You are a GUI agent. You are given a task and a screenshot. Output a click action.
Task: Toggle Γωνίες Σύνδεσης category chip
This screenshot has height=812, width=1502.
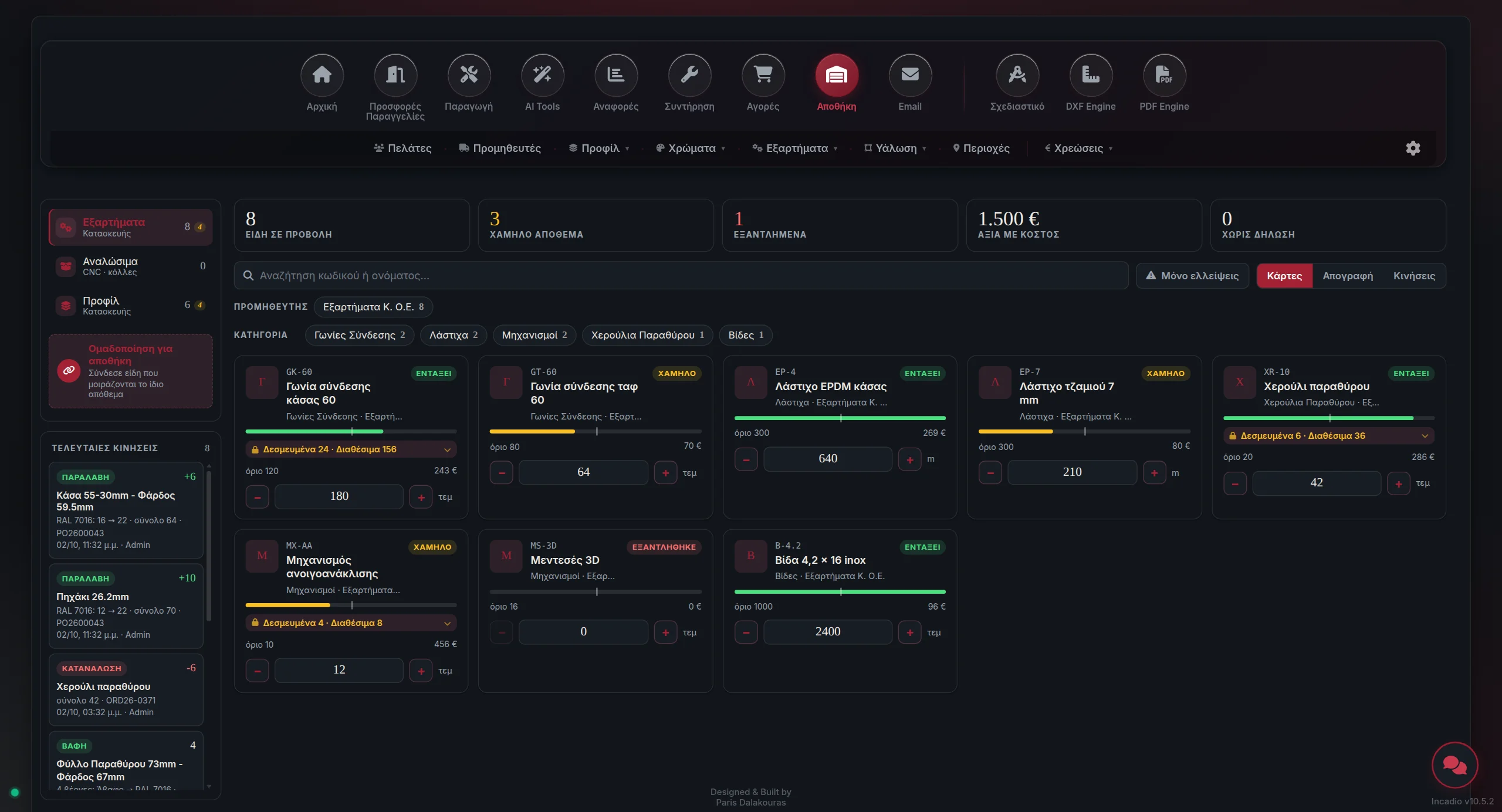pyautogui.click(x=359, y=335)
